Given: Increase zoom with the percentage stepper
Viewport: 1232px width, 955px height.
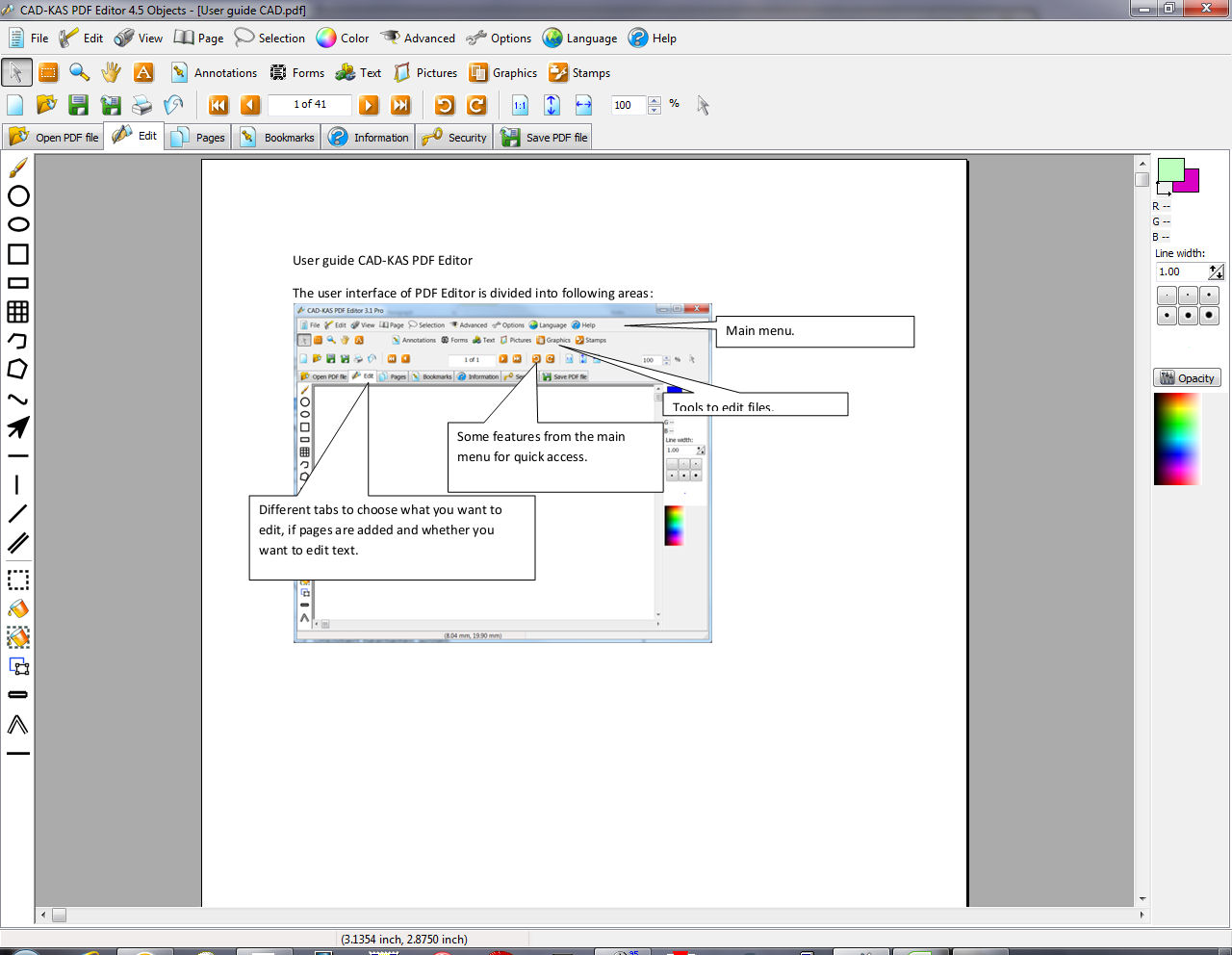Looking at the screenshot, I should tap(654, 100).
